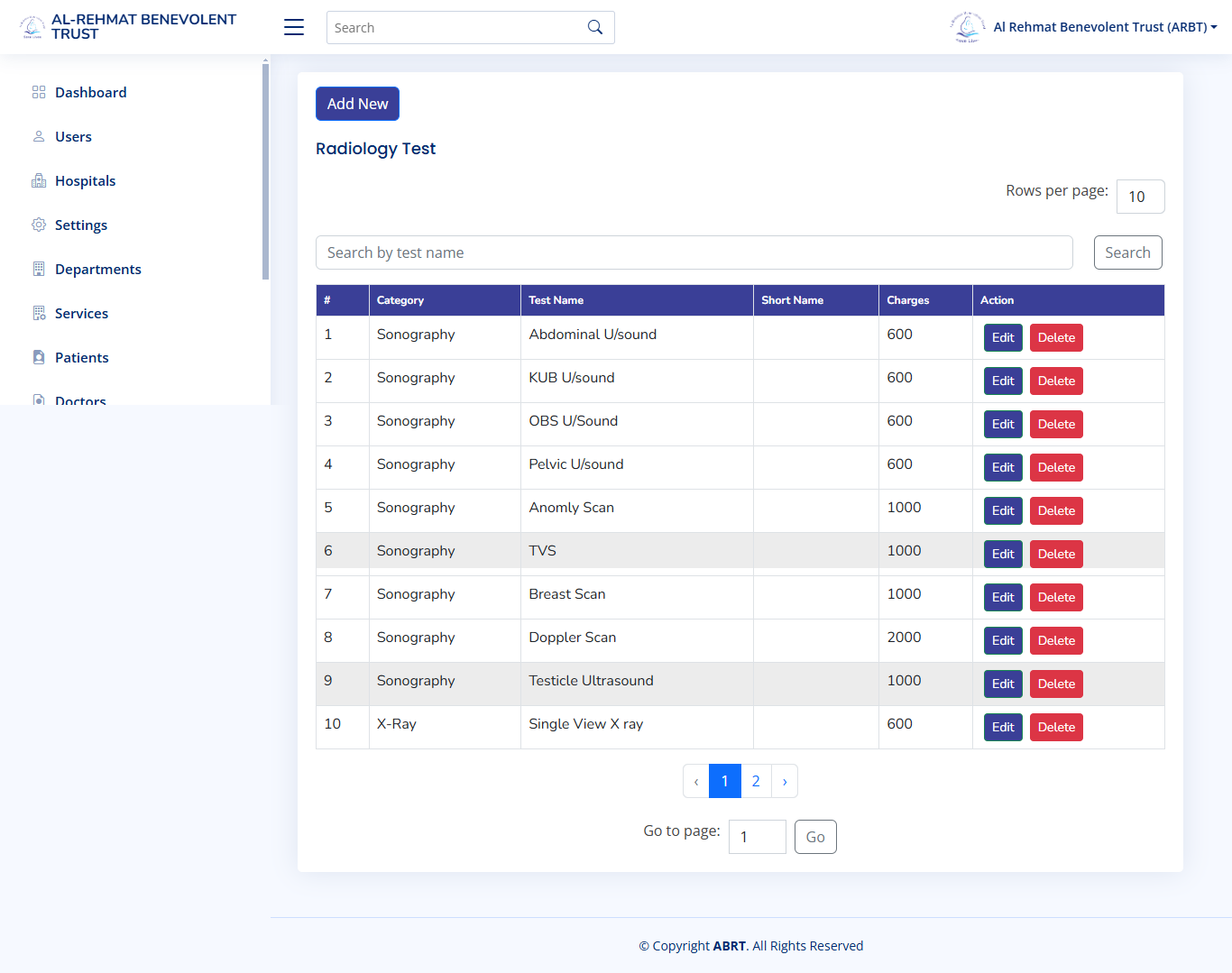1232x973 pixels.
Task: Click the next page arrow
Action: click(x=784, y=781)
